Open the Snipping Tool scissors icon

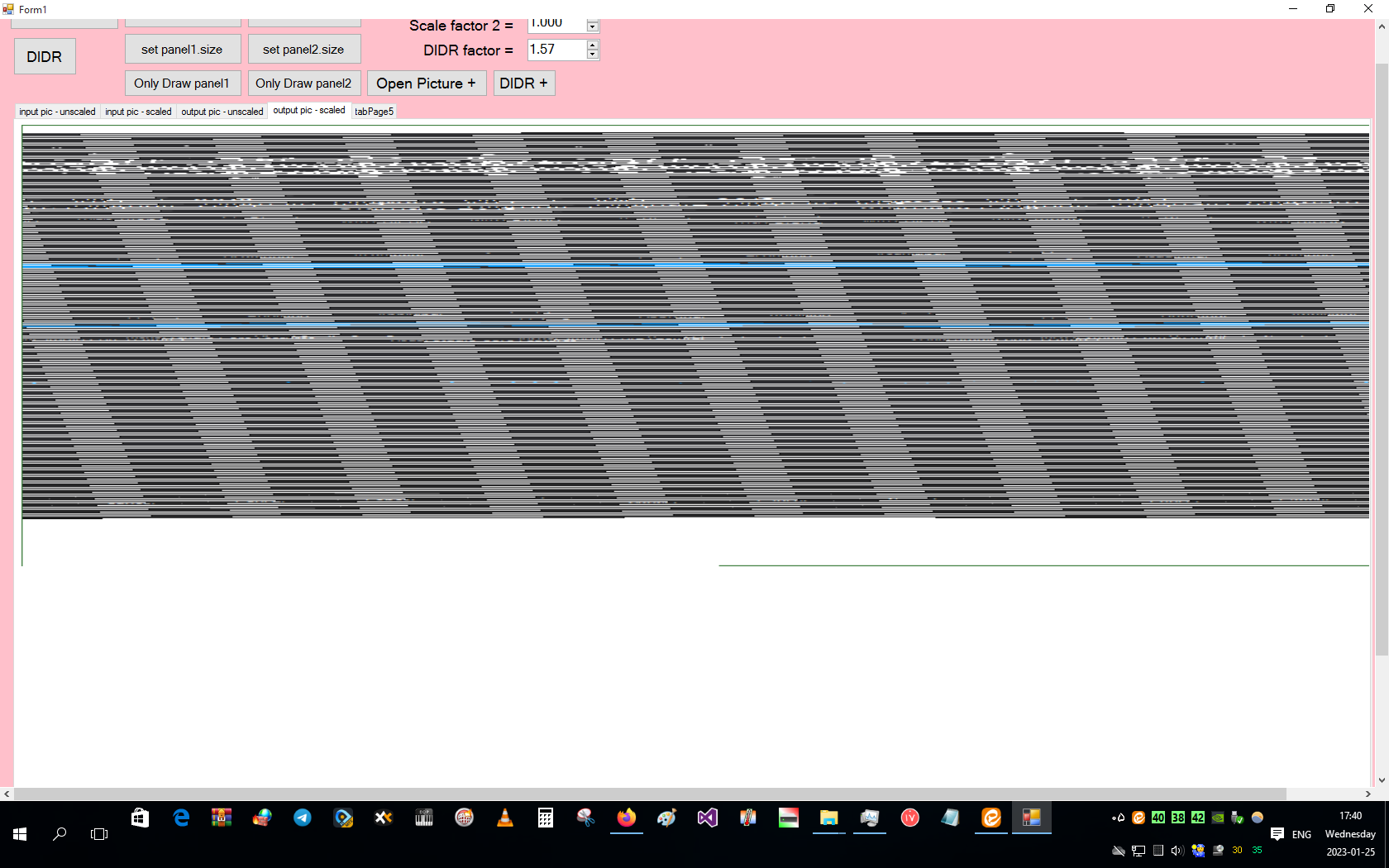pos(586,818)
